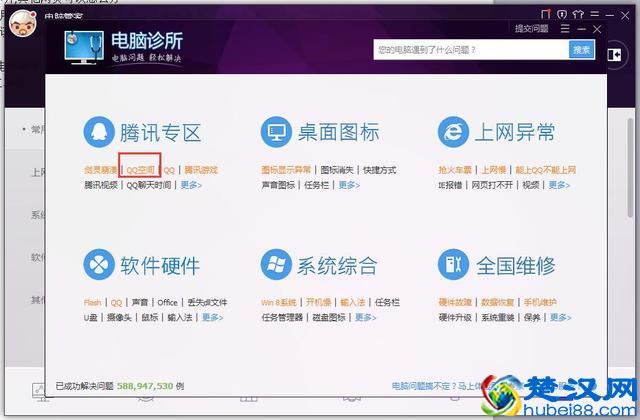The height and width of the screenshot is (420, 640).
Task: Open the 全国维修 tools icon
Action: 453,264
